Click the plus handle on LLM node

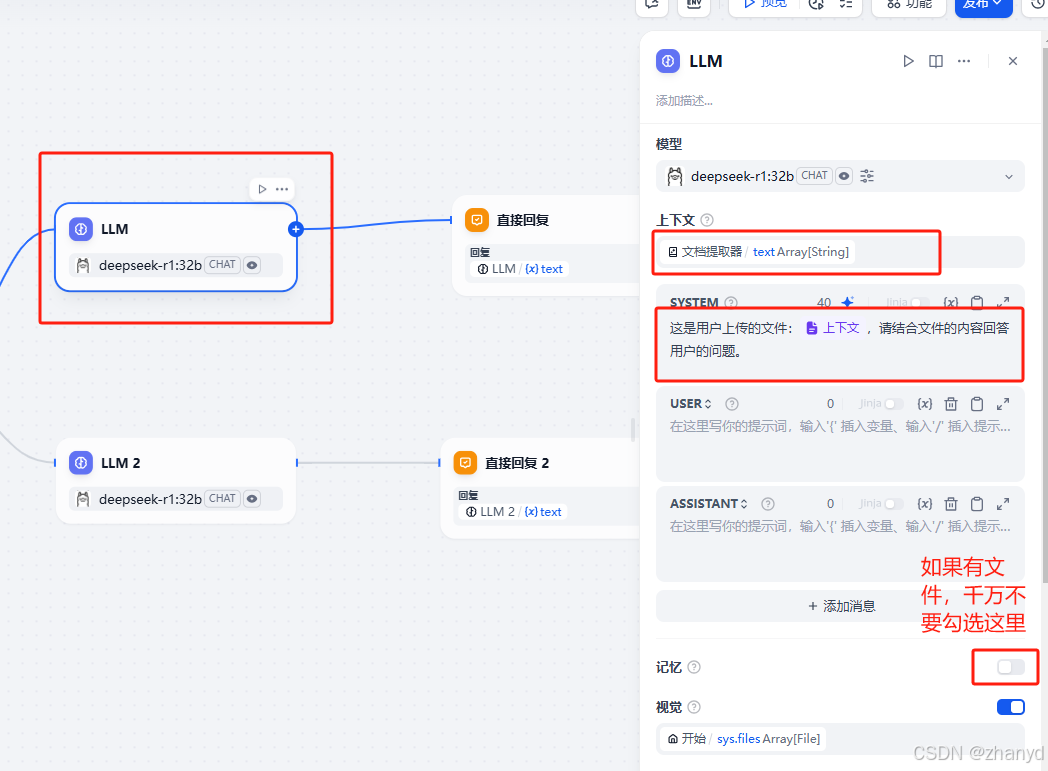click(x=296, y=229)
